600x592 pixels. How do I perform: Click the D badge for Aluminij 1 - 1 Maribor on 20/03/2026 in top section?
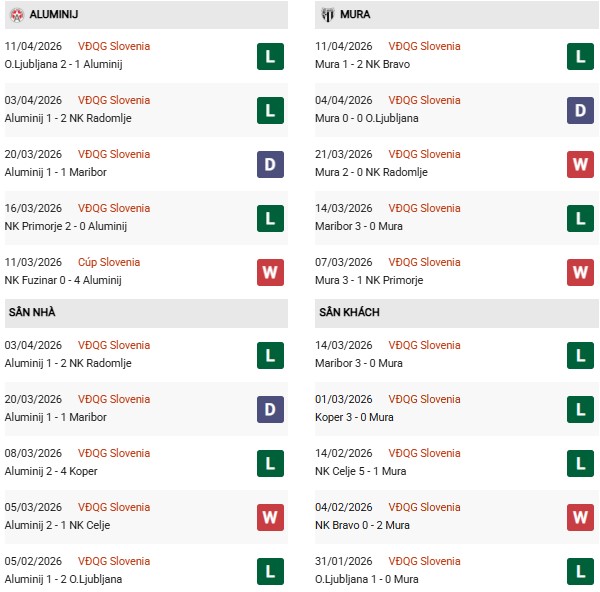(270, 164)
